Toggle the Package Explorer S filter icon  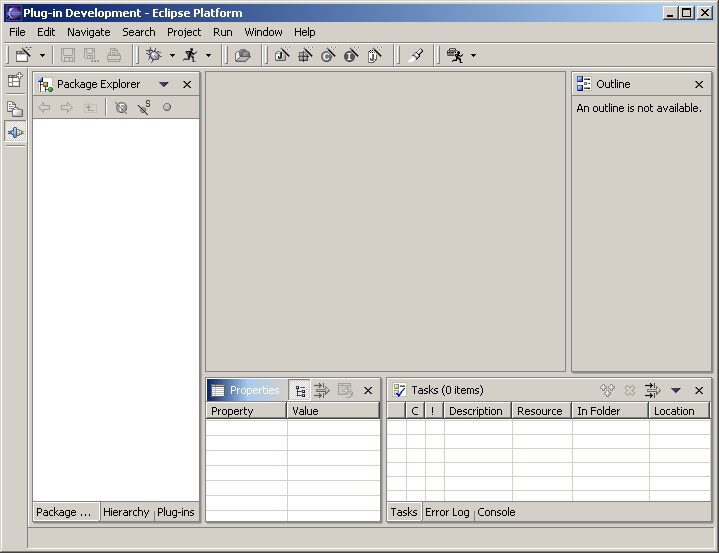click(x=144, y=108)
